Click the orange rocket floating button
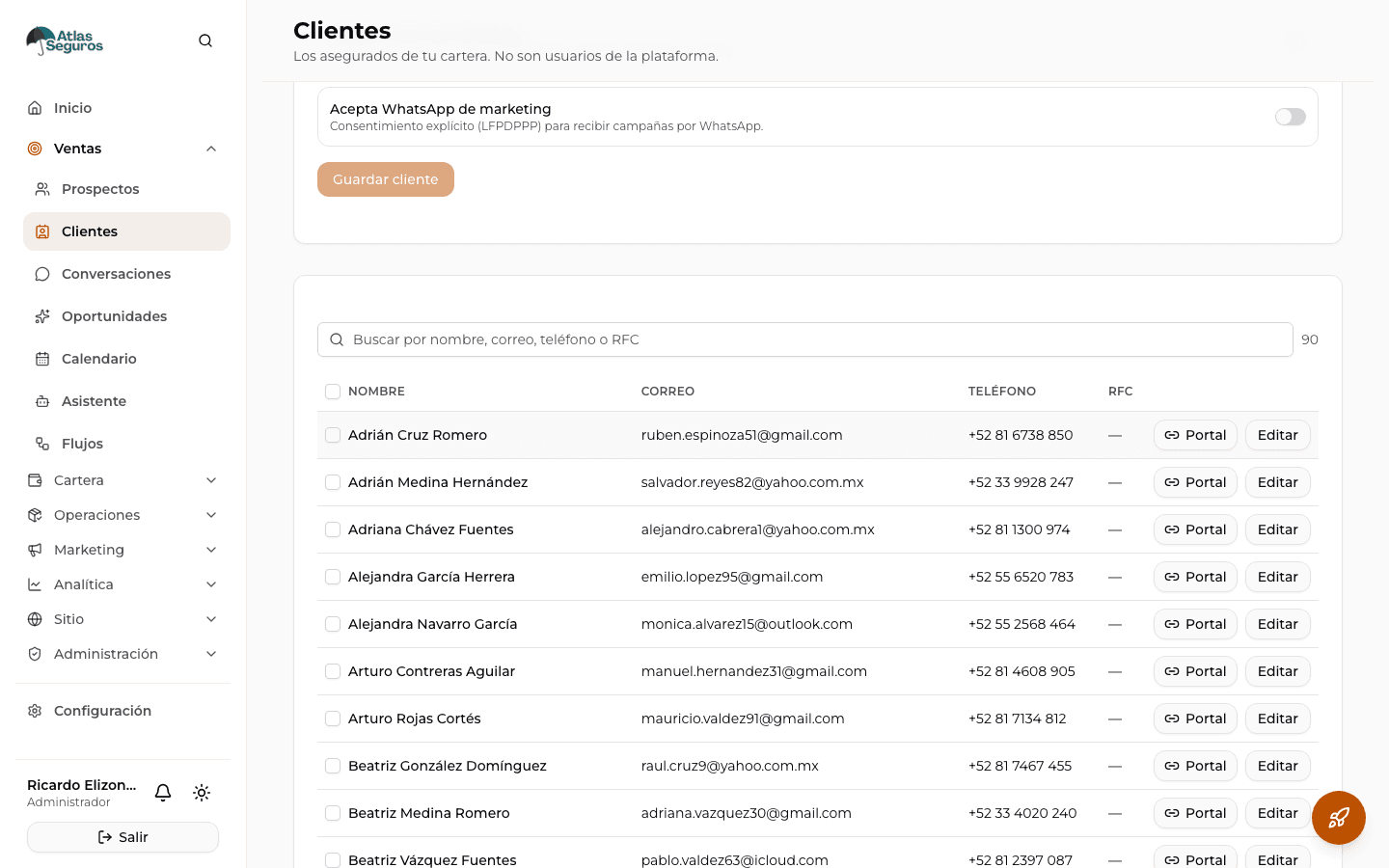The height and width of the screenshot is (868, 1389). pyautogui.click(x=1339, y=818)
